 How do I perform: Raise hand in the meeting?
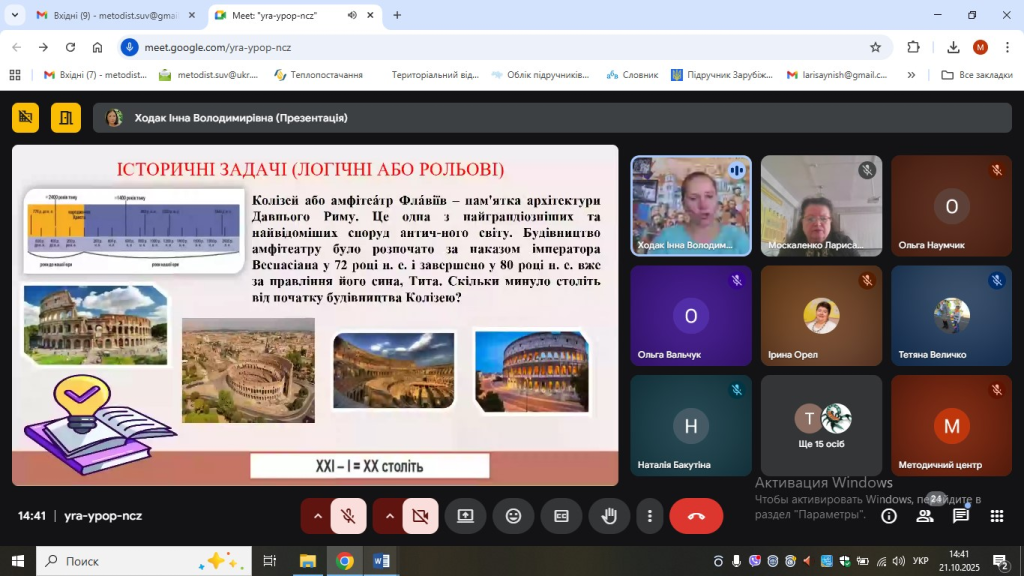608,516
